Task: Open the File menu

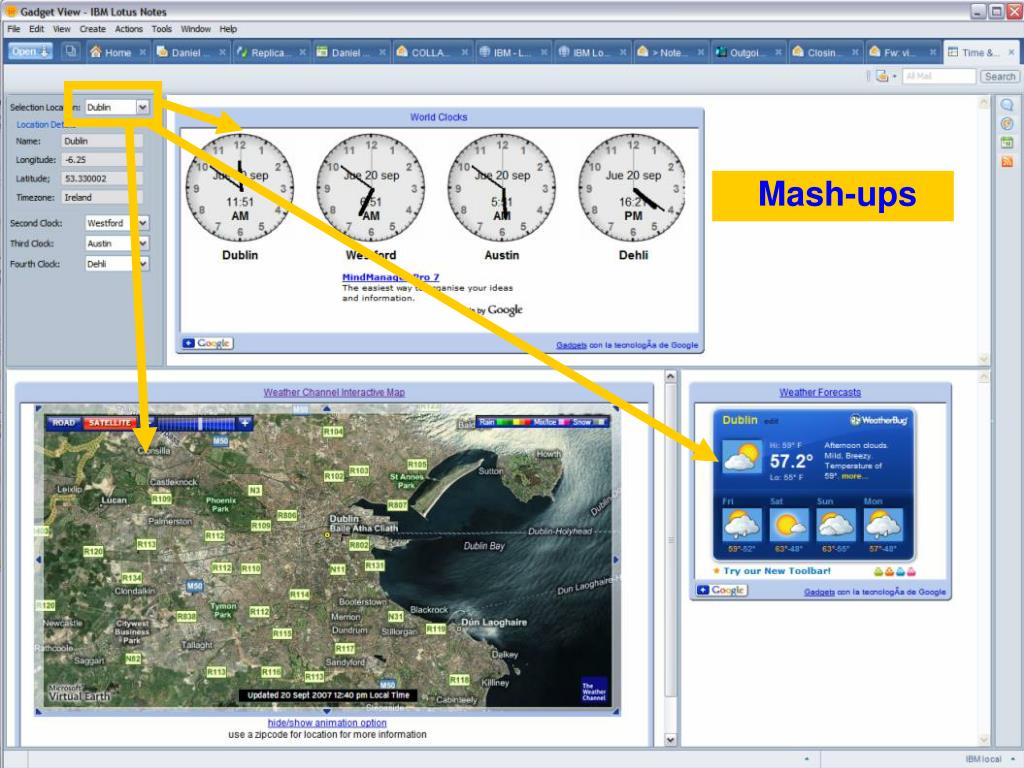Action: [x=14, y=29]
